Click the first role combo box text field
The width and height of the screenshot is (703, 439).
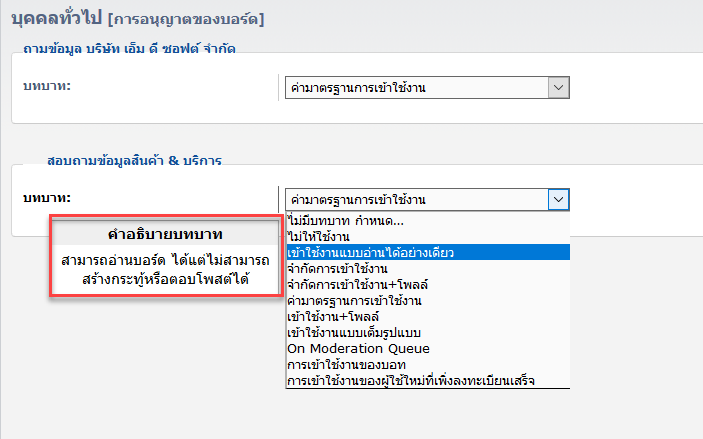pos(416,89)
